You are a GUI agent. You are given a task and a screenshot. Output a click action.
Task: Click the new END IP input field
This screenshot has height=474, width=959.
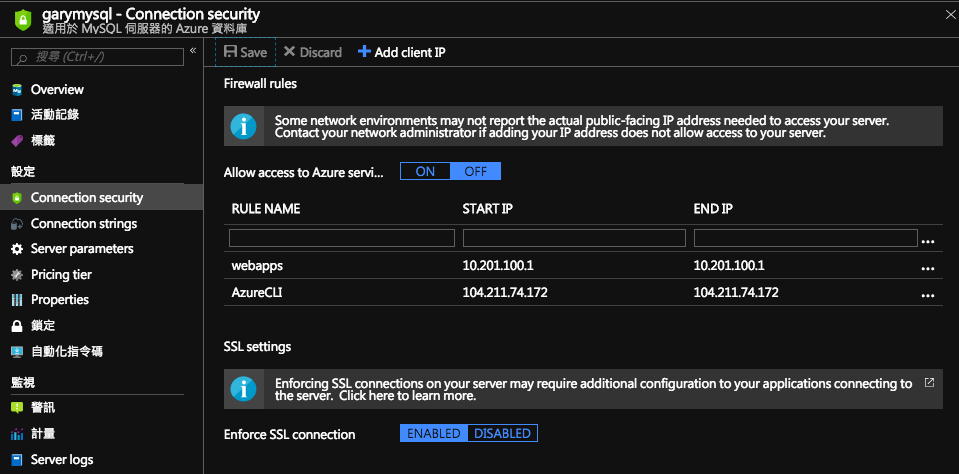805,238
